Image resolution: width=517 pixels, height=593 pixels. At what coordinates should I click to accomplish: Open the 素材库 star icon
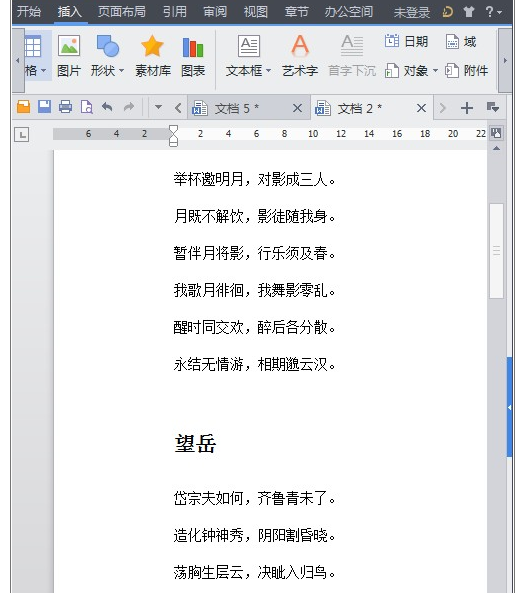pyautogui.click(x=152, y=46)
